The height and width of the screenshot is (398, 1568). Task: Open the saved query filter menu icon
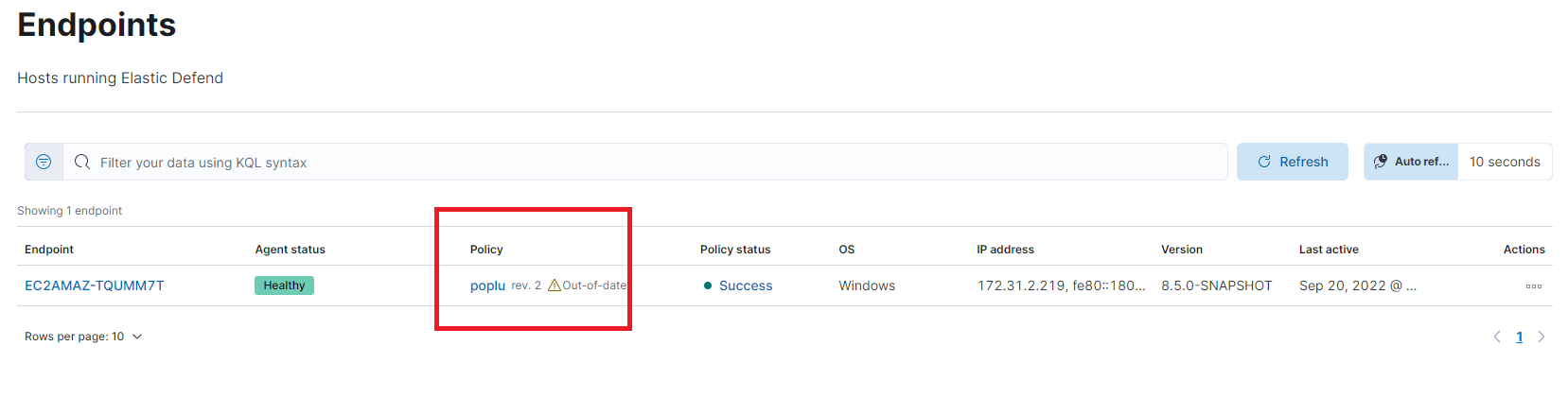44,162
